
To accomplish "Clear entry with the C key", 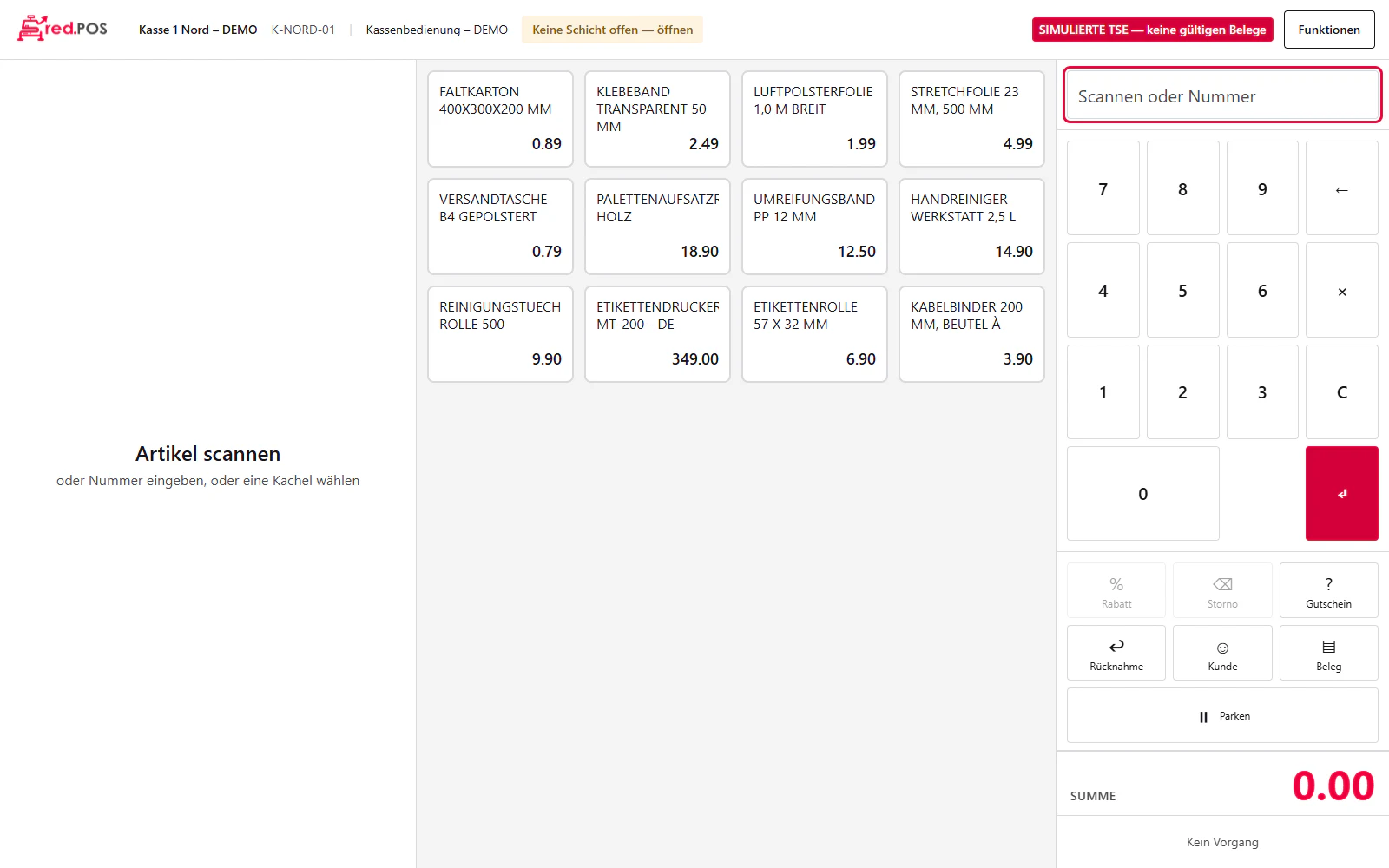I will click(x=1342, y=391).
